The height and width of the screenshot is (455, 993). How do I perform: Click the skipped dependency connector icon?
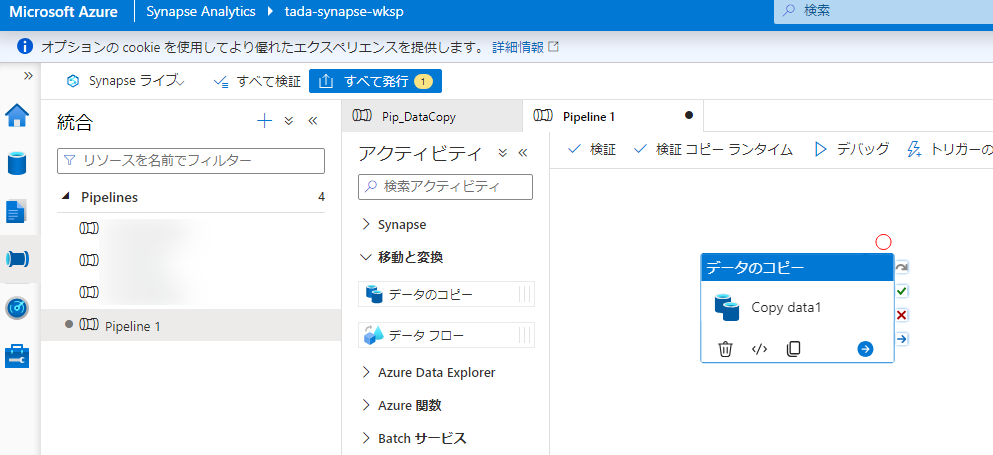(x=902, y=267)
